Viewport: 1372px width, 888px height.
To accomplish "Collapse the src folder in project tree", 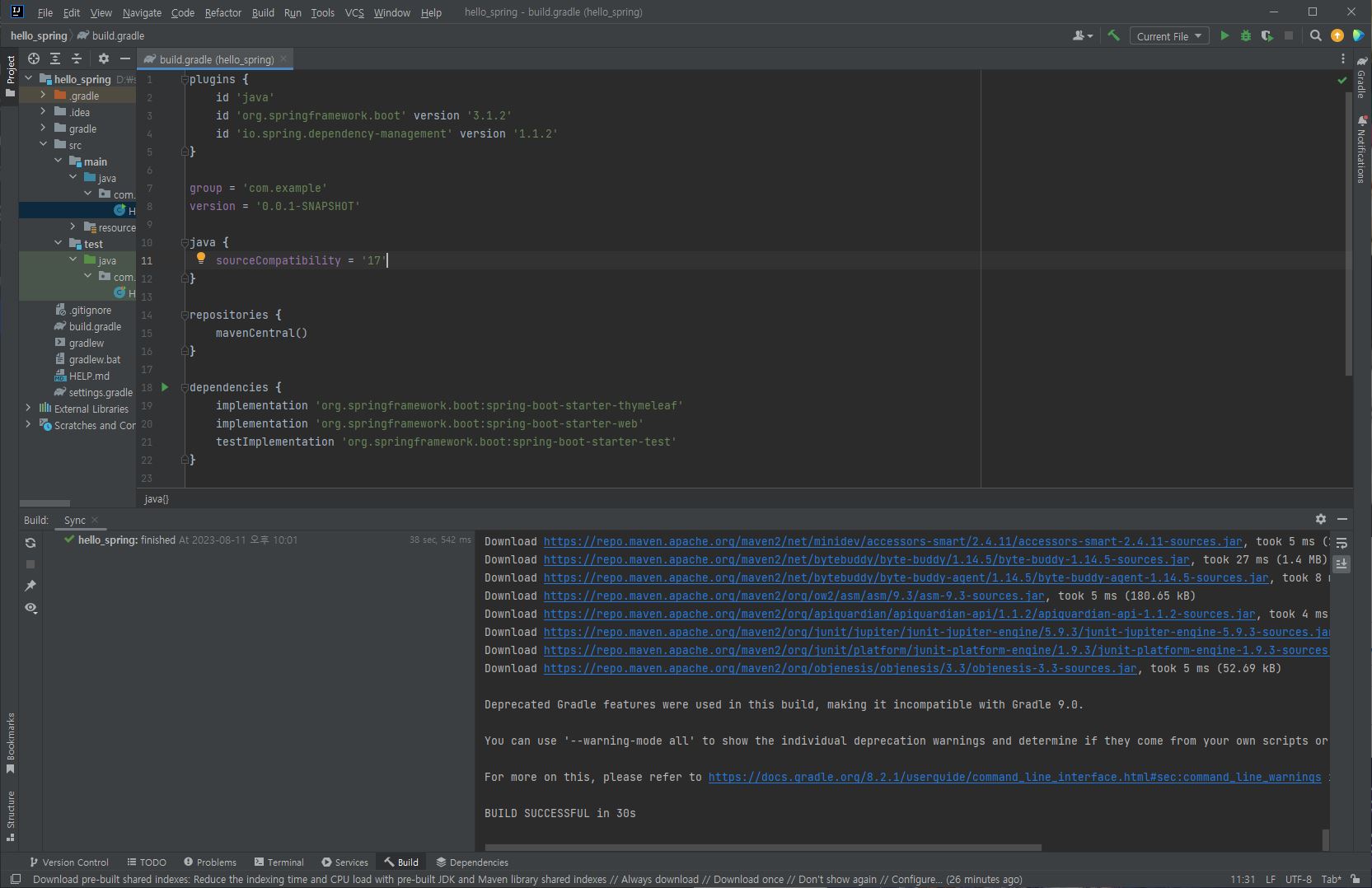I will click(x=44, y=144).
